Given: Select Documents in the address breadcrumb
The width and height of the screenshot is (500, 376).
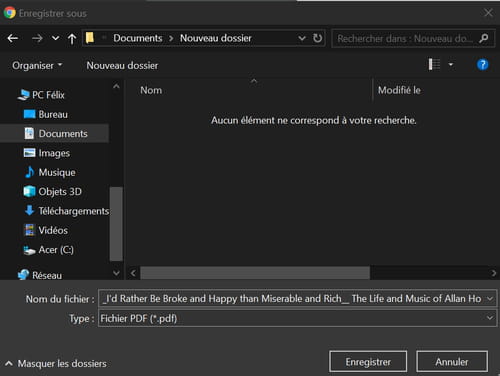Looking at the screenshot, I should click(x=138, y=38).
